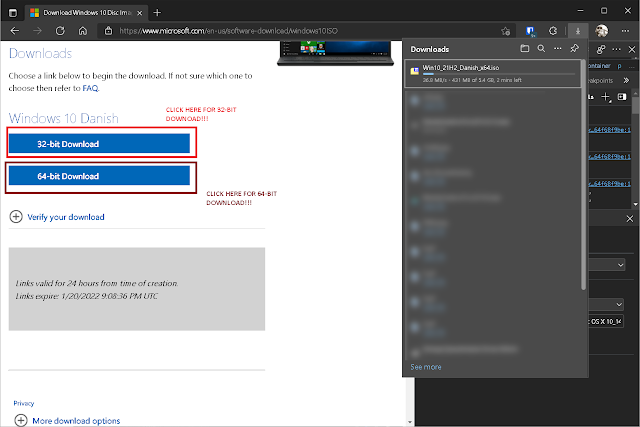This screenshot has width=640, height=427.
Task: Open DevTools customize menu dots
Action: coord(617,49)
